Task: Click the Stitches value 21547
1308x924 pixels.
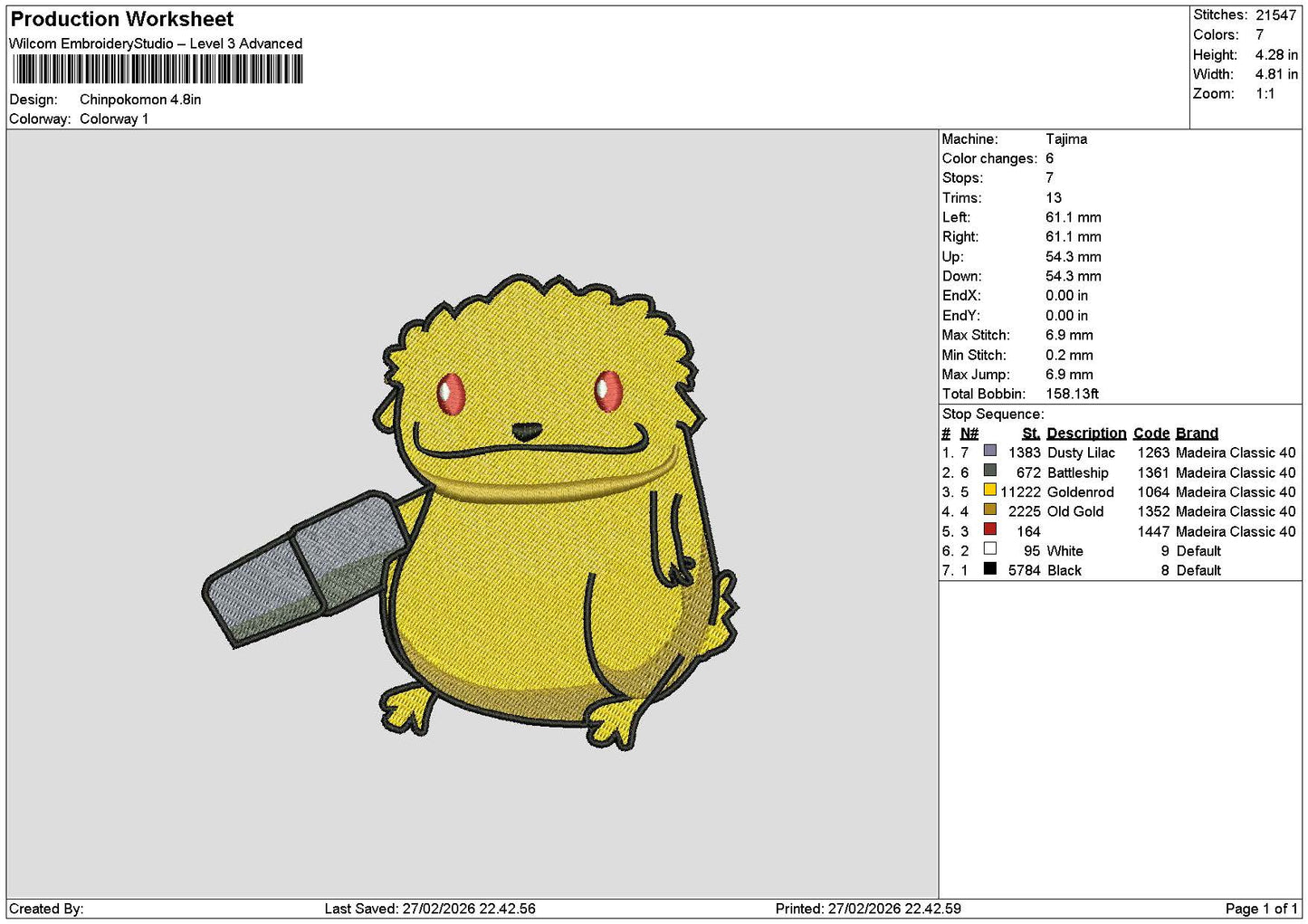Action: [x=1276, y=14]
